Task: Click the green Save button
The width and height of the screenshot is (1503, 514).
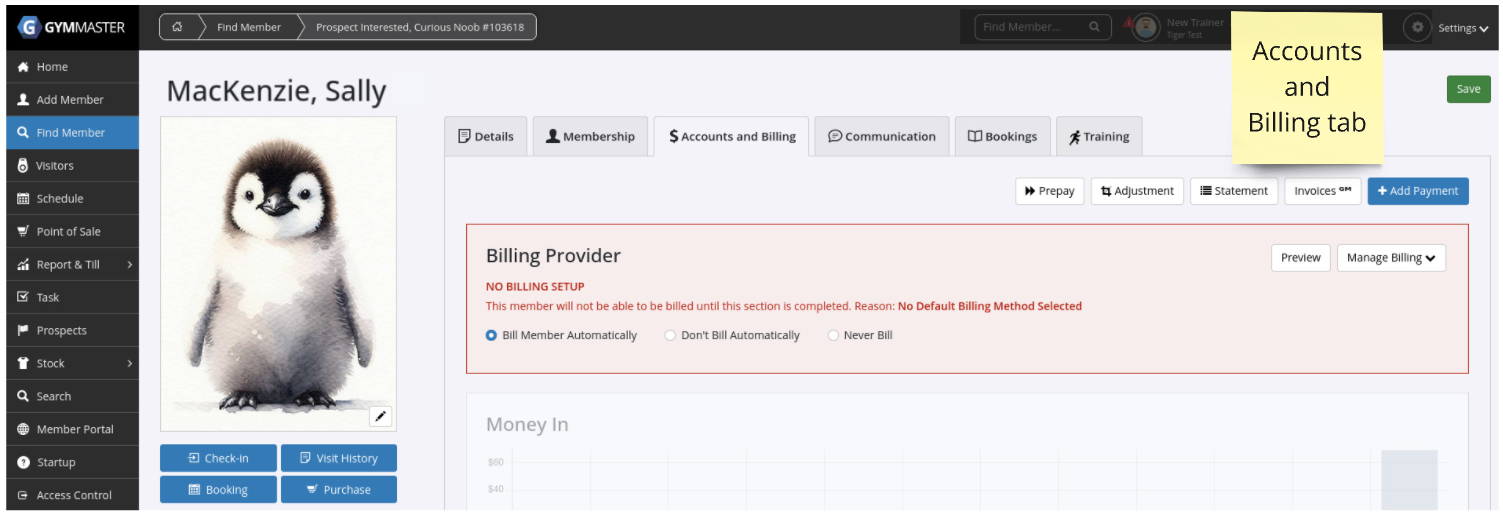Action: coord(1467,89)
